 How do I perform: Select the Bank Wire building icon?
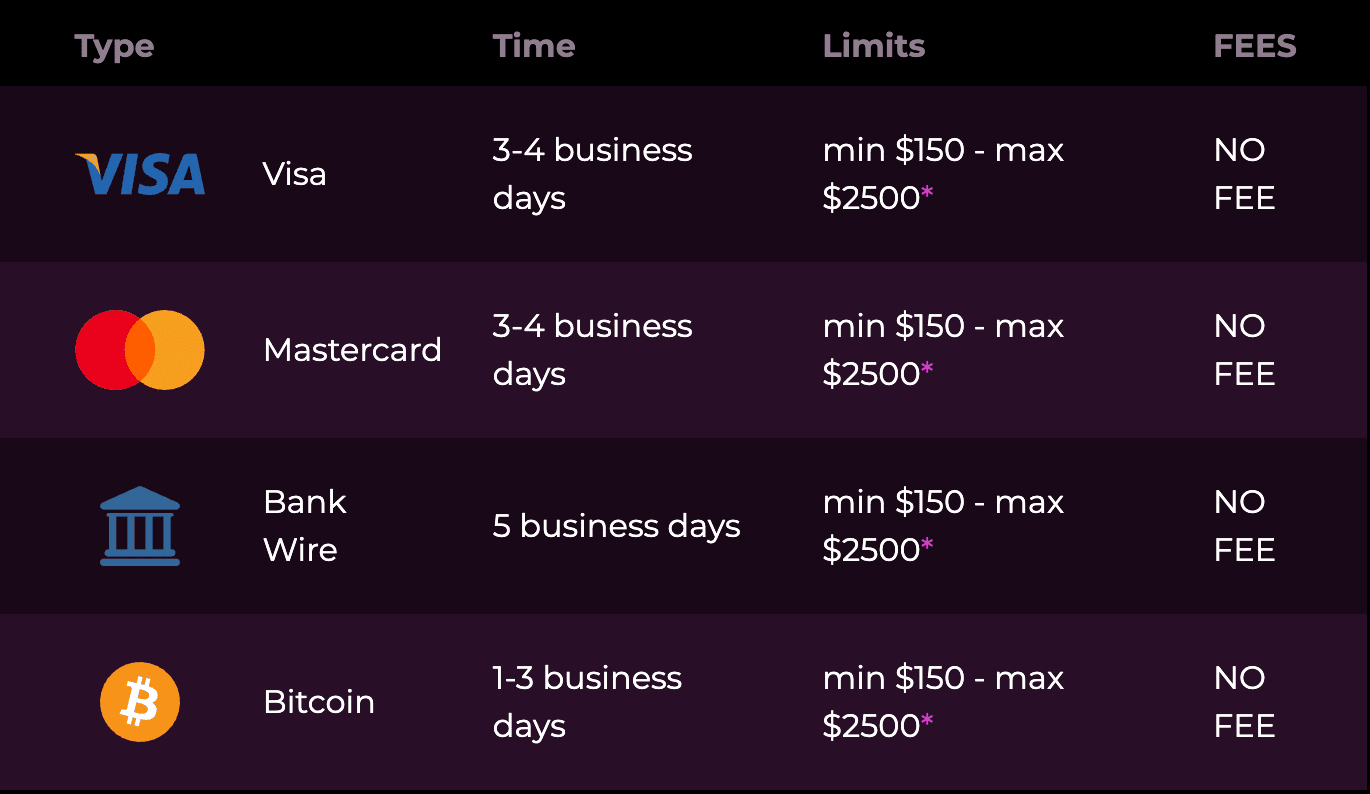pyautogui.click(x=140, y=526)
